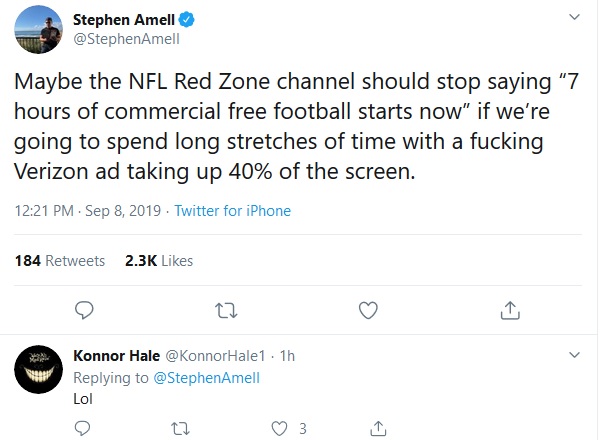Click the @StephenAmell mention in reply

205,377
